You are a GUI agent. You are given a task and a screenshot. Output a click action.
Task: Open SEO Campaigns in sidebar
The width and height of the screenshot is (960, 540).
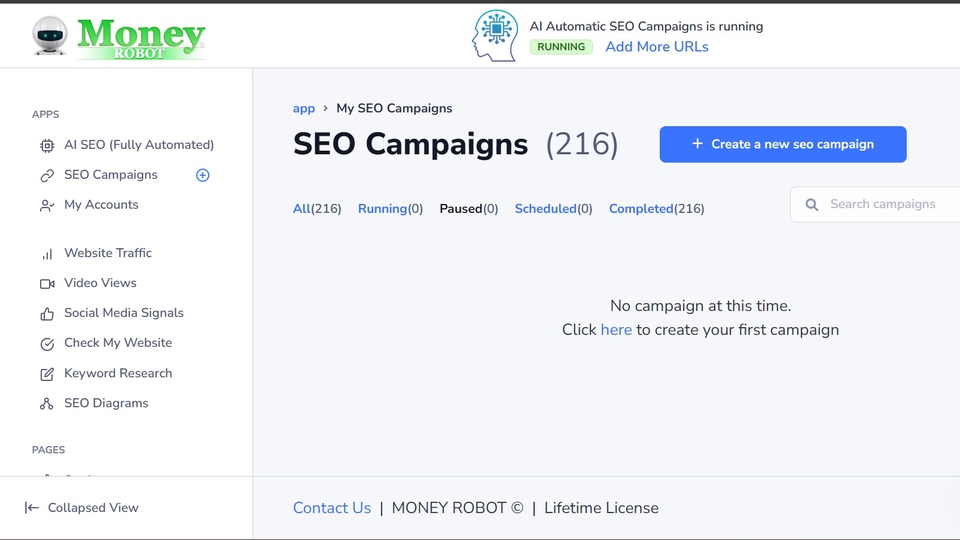(111, 174)
